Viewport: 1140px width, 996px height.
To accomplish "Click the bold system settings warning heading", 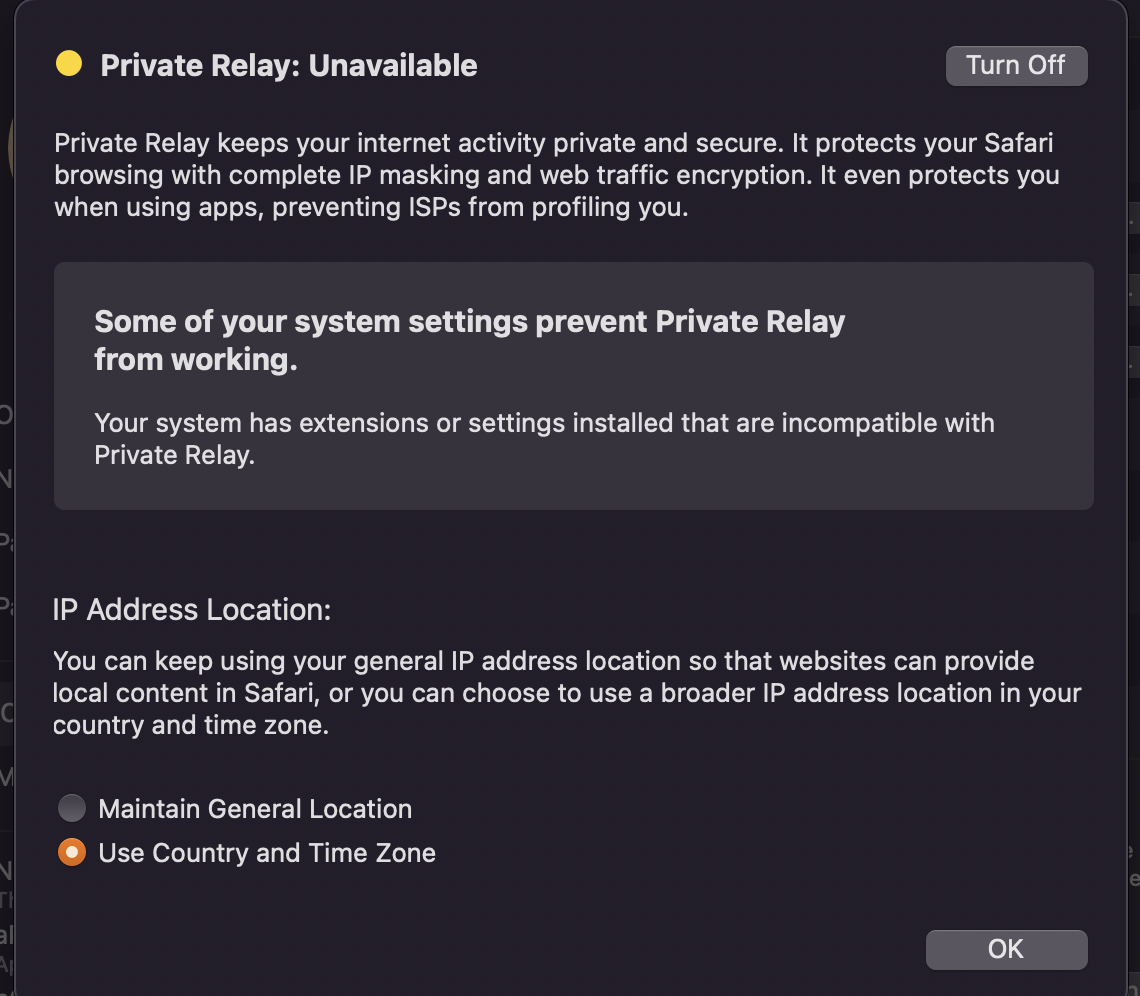I will point(469,322).
